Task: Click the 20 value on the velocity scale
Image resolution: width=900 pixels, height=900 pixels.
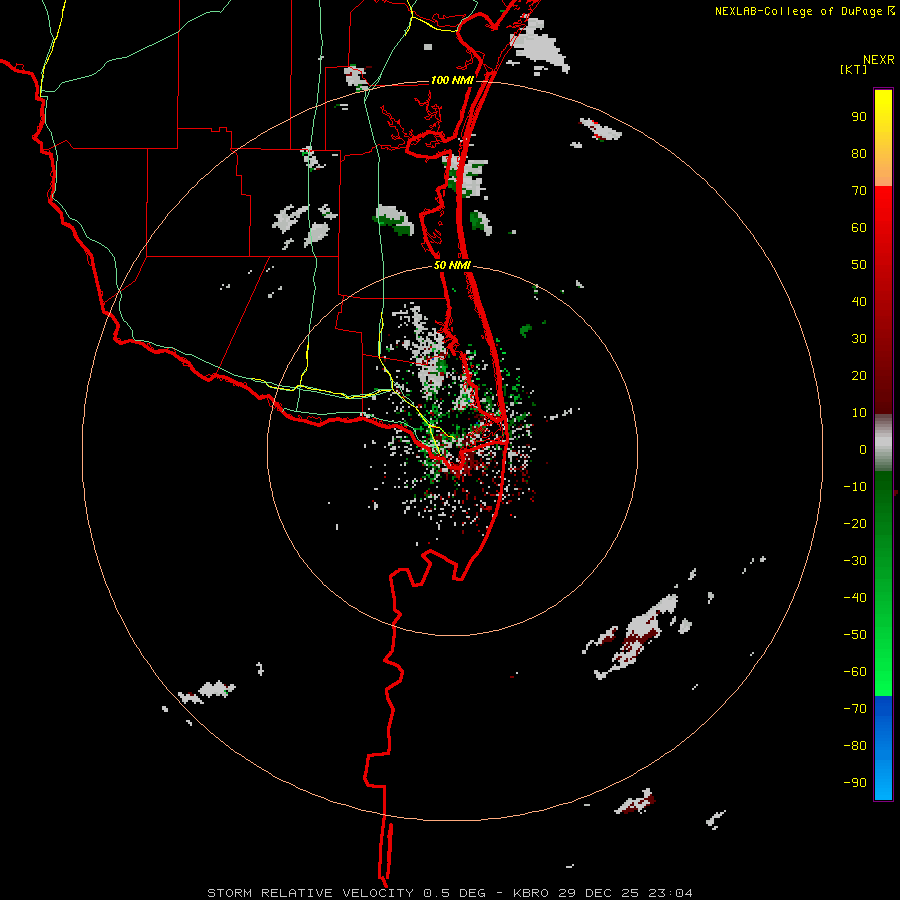Action: click(x=859, y=375)
